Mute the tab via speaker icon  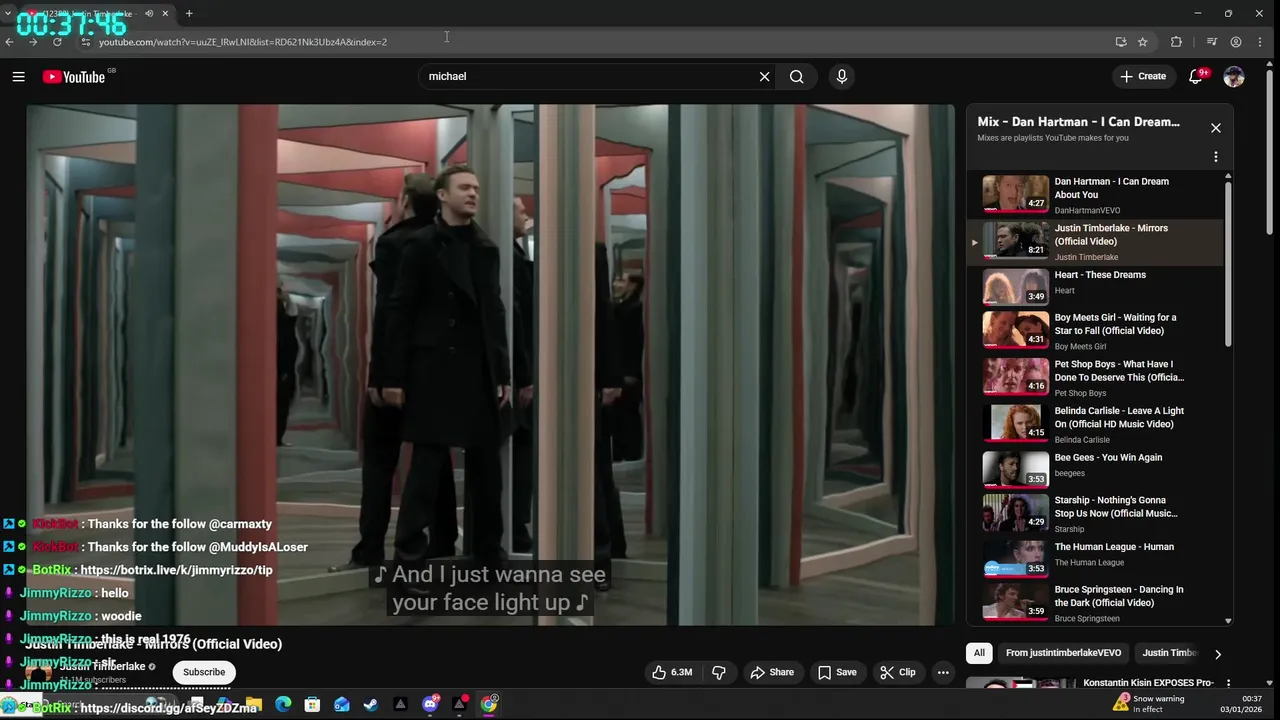[149, 13]
